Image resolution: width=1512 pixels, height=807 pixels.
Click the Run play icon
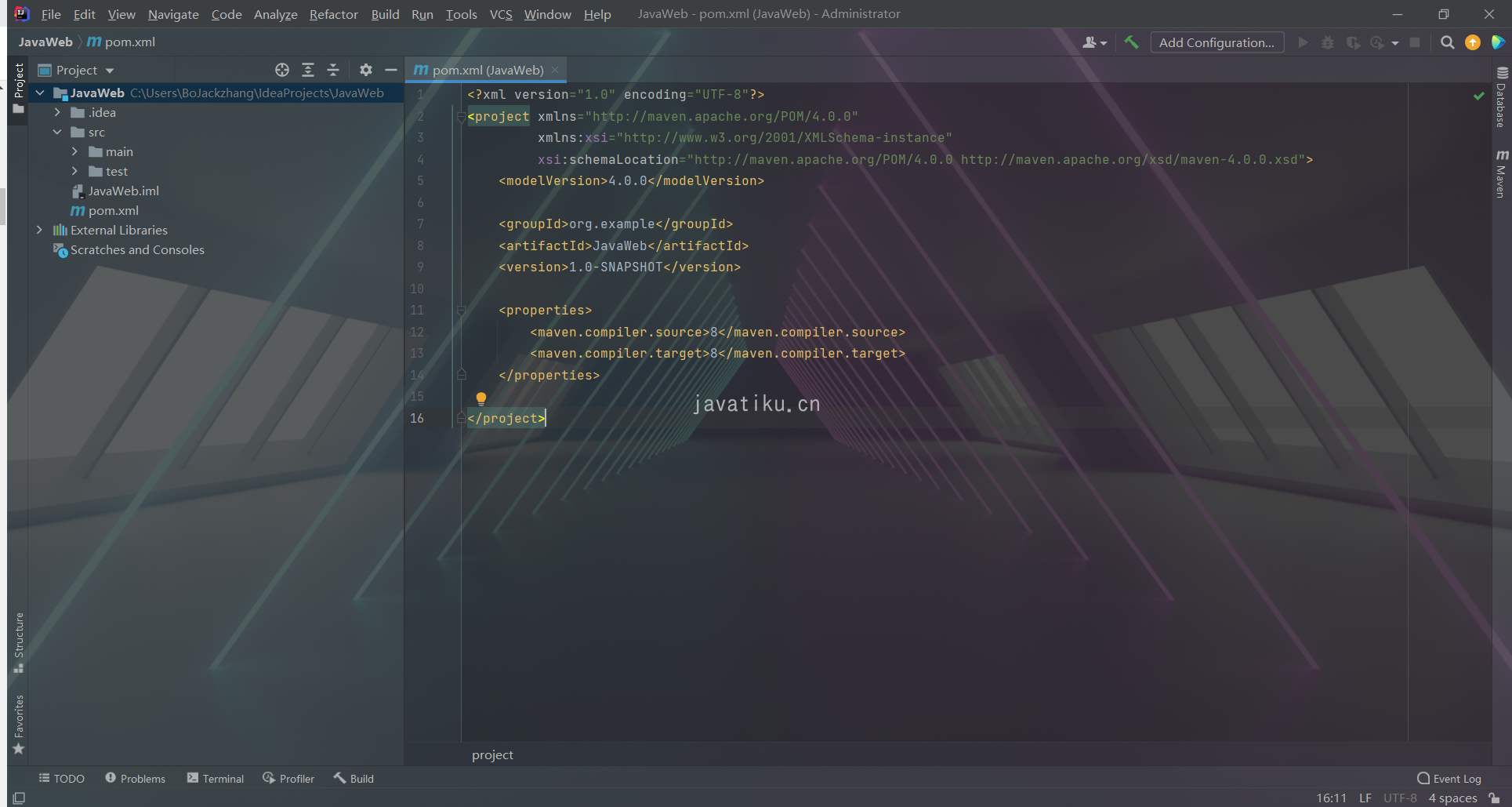tap(1303, 42)
